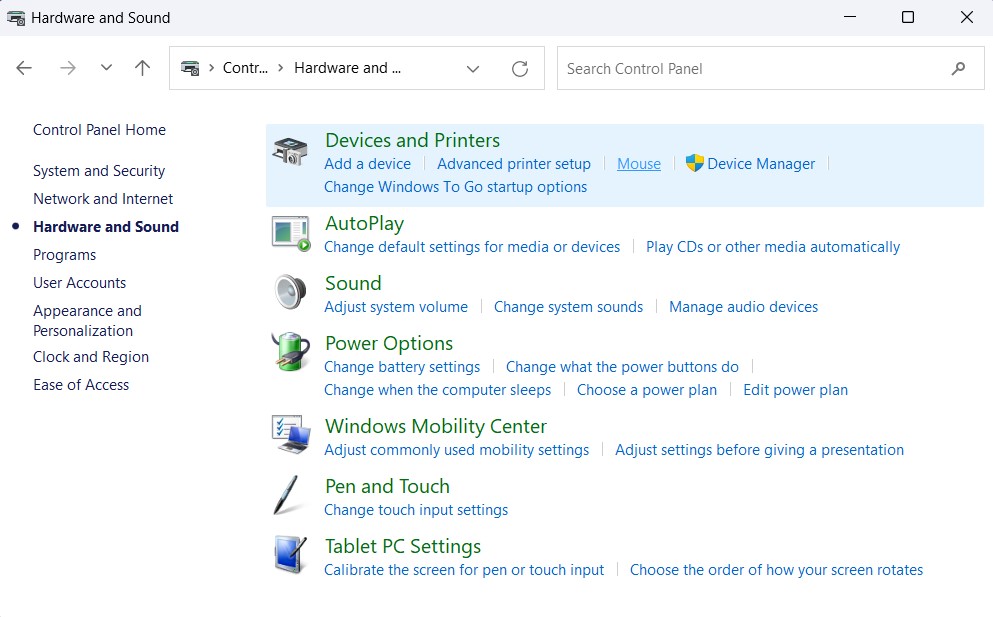Screen dimensions: 993x617
Task: Expand the chevron after the address bar icon
Action: point(211,68)
